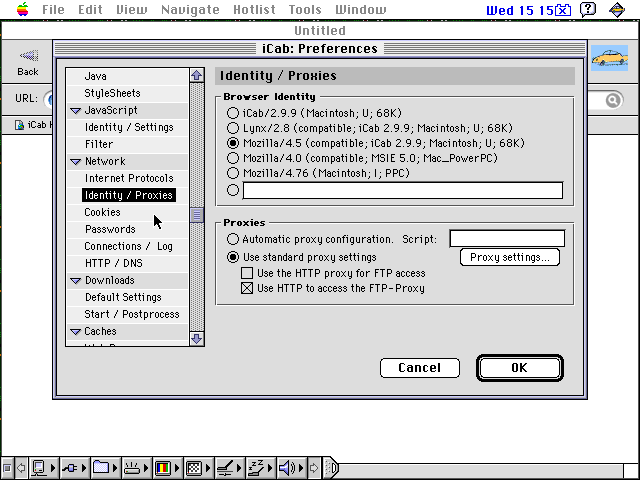The image size is (640, 480).
Task: Click the iCab page tab icon
Action: click(19, 125)
